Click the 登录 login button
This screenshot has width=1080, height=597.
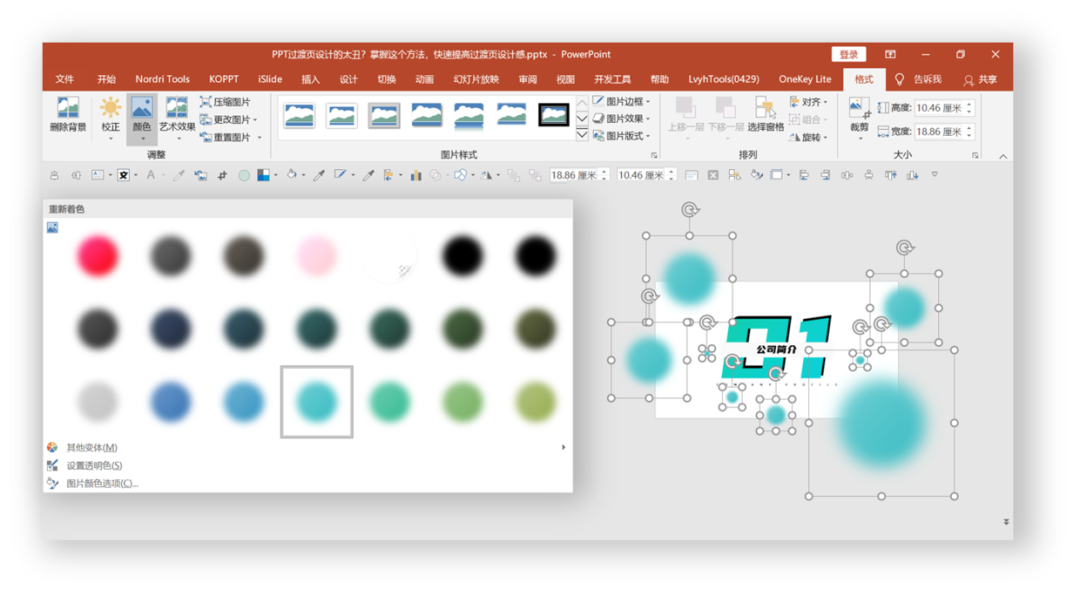849,54
